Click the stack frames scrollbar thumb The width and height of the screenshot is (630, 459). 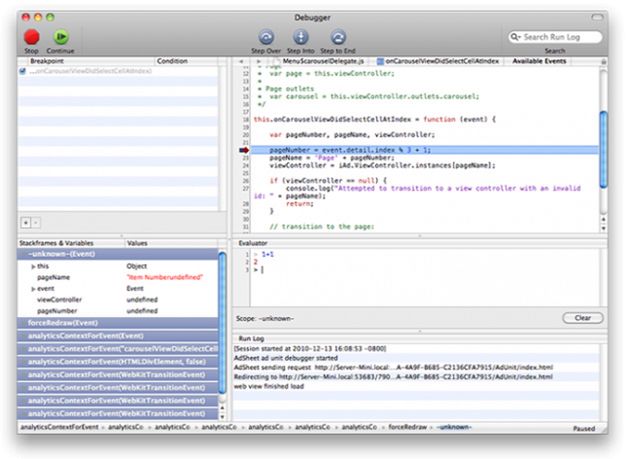tap(222, 322)
